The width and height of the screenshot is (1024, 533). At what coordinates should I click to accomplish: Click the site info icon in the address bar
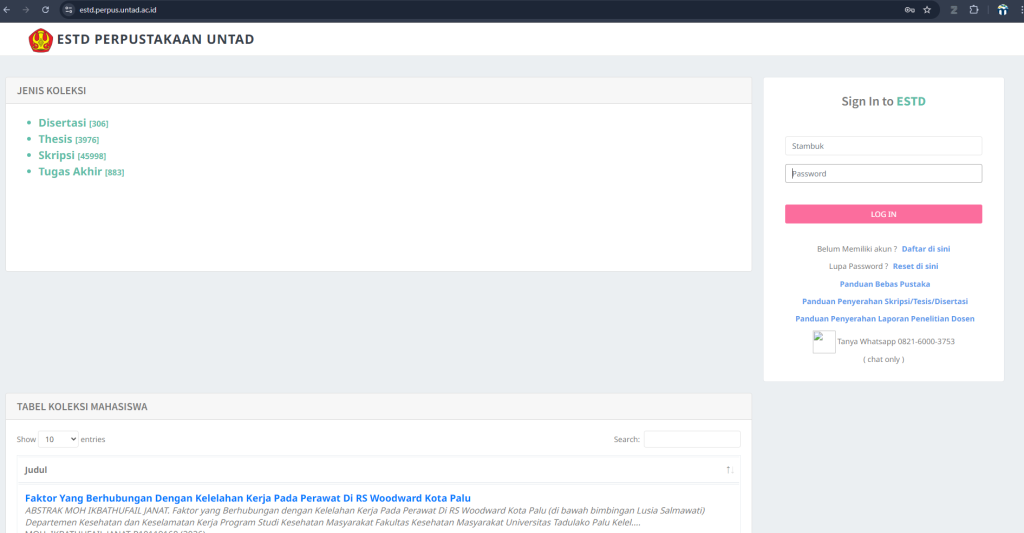(x=69, y=9)
